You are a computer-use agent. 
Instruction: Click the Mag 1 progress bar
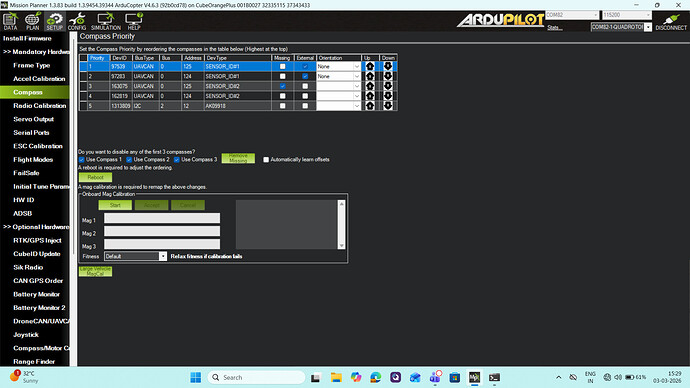pyautogui.click(x=162, y=218)
